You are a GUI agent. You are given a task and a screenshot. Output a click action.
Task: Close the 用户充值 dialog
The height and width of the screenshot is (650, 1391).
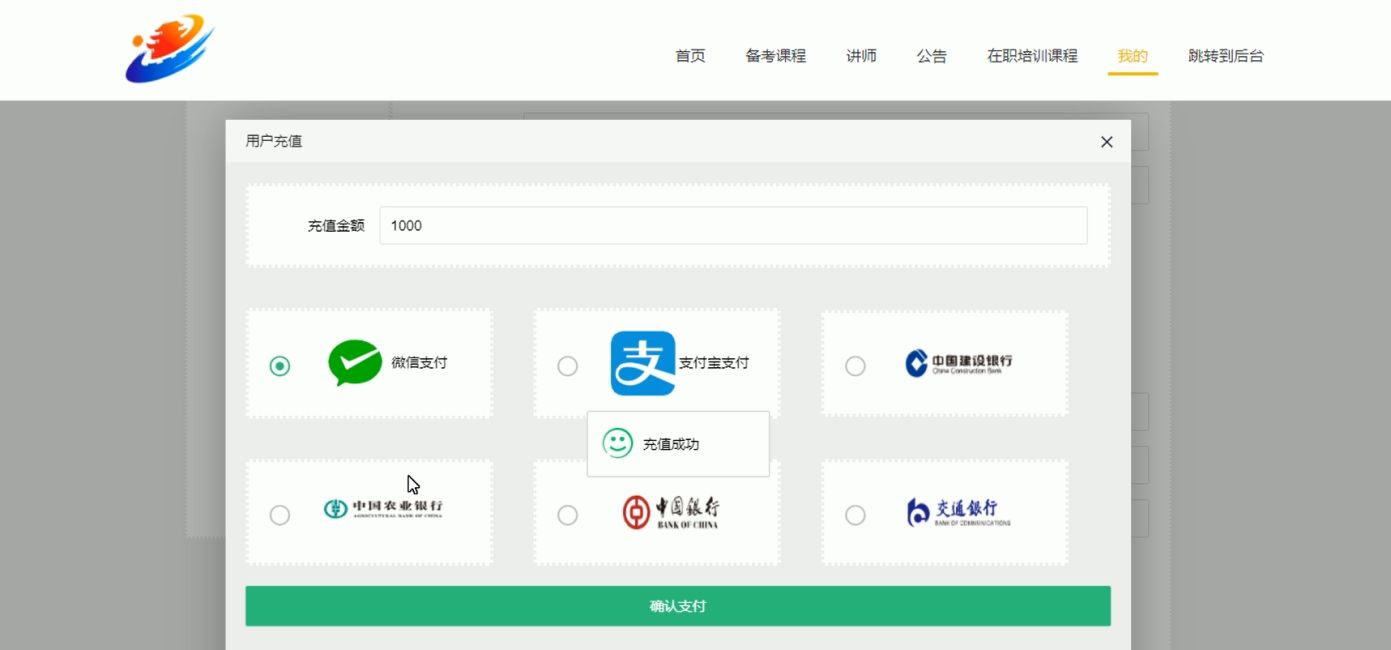click(1106, 142)
